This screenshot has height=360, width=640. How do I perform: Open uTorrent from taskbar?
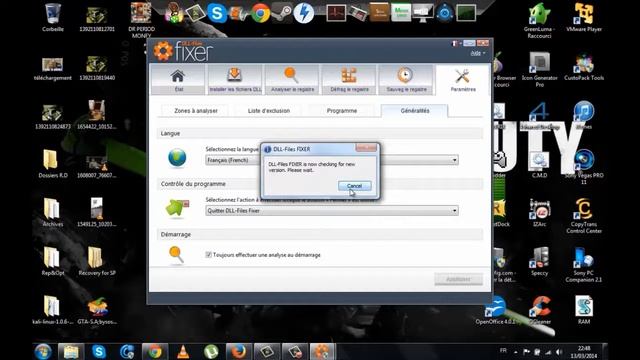211,352
